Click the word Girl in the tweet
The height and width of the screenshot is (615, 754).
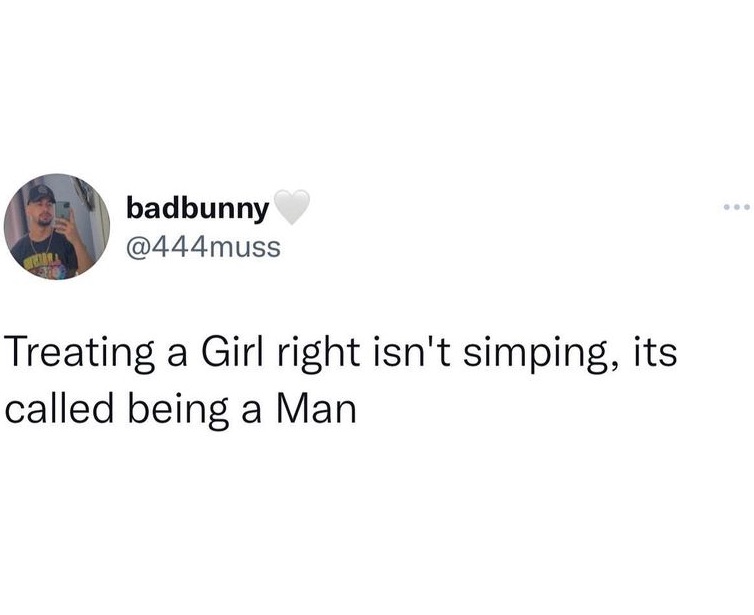(233, 351)
